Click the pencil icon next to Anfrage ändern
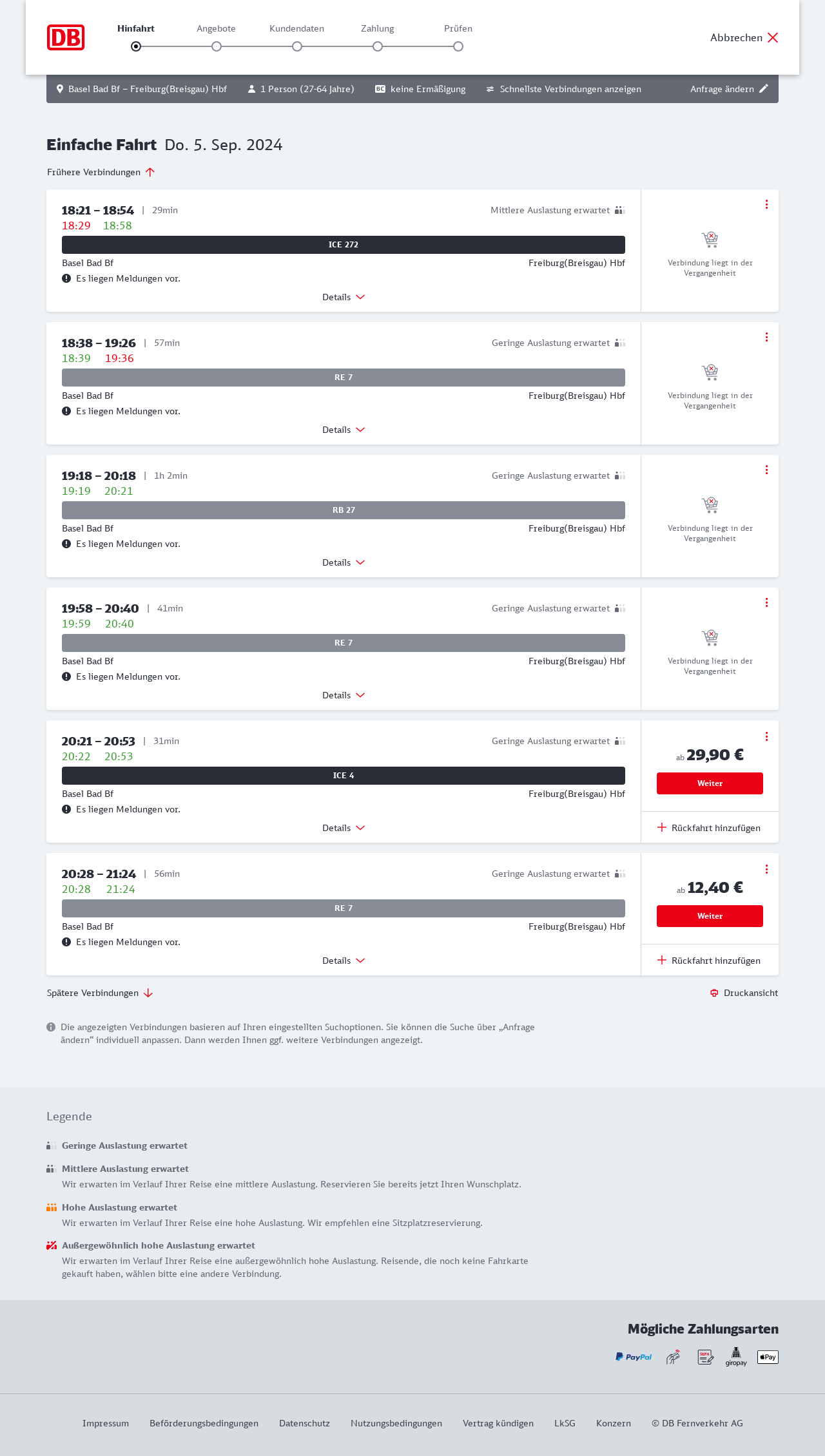 tap(764, 89)
